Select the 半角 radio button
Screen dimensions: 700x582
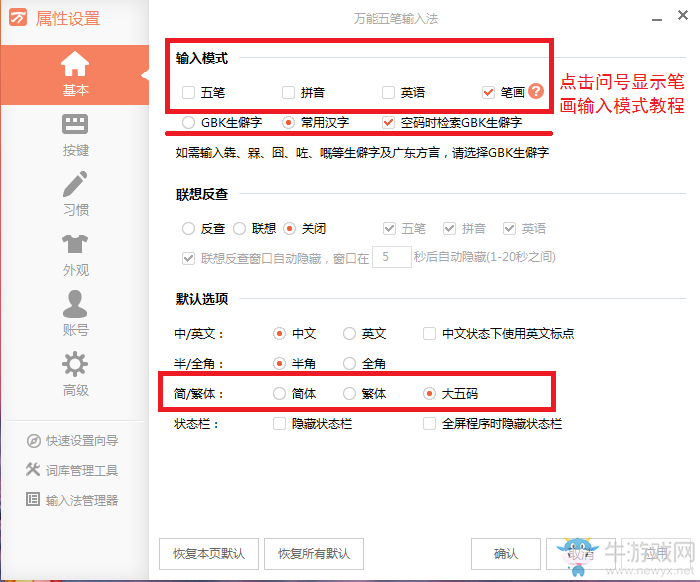[279, 363]
